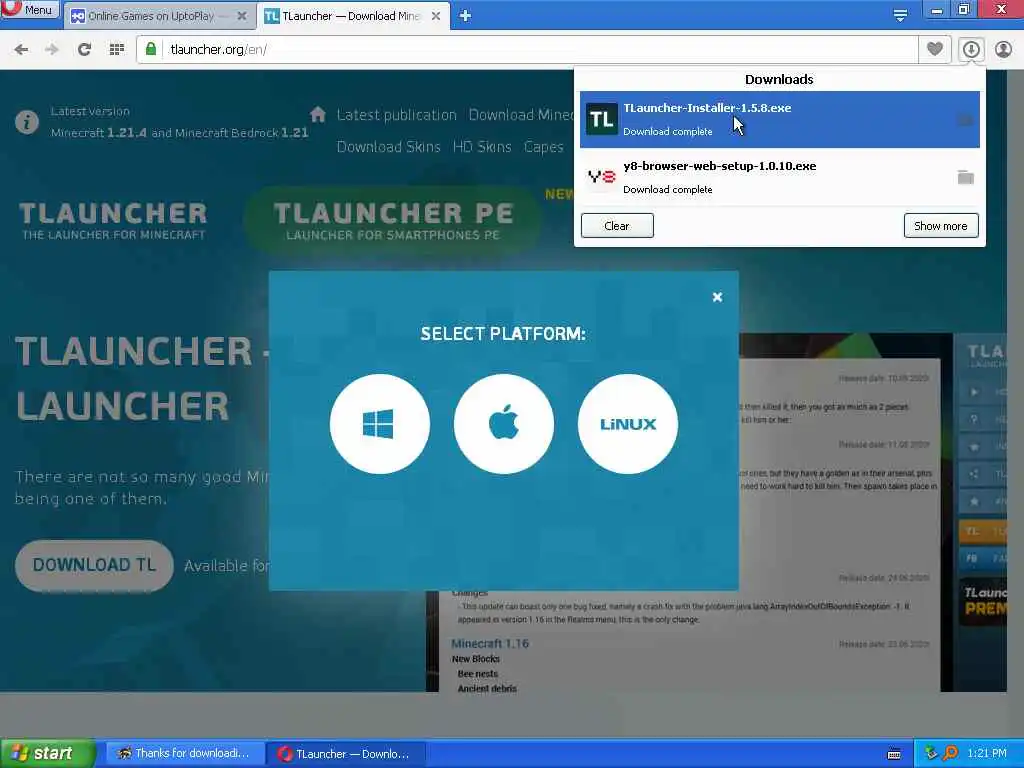Show TLauncher installer in folder
The height and width of the screenshot is (768, 1024).
coord(965,120)
